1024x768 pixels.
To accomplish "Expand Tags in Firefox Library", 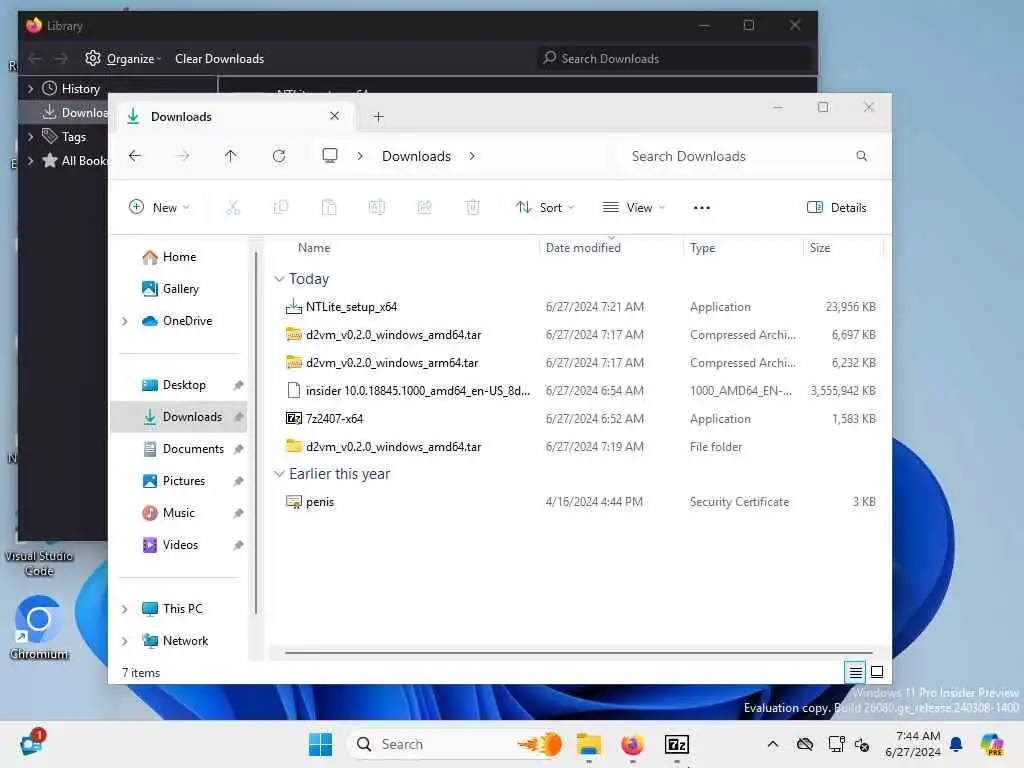I will [x=30, y=136].
